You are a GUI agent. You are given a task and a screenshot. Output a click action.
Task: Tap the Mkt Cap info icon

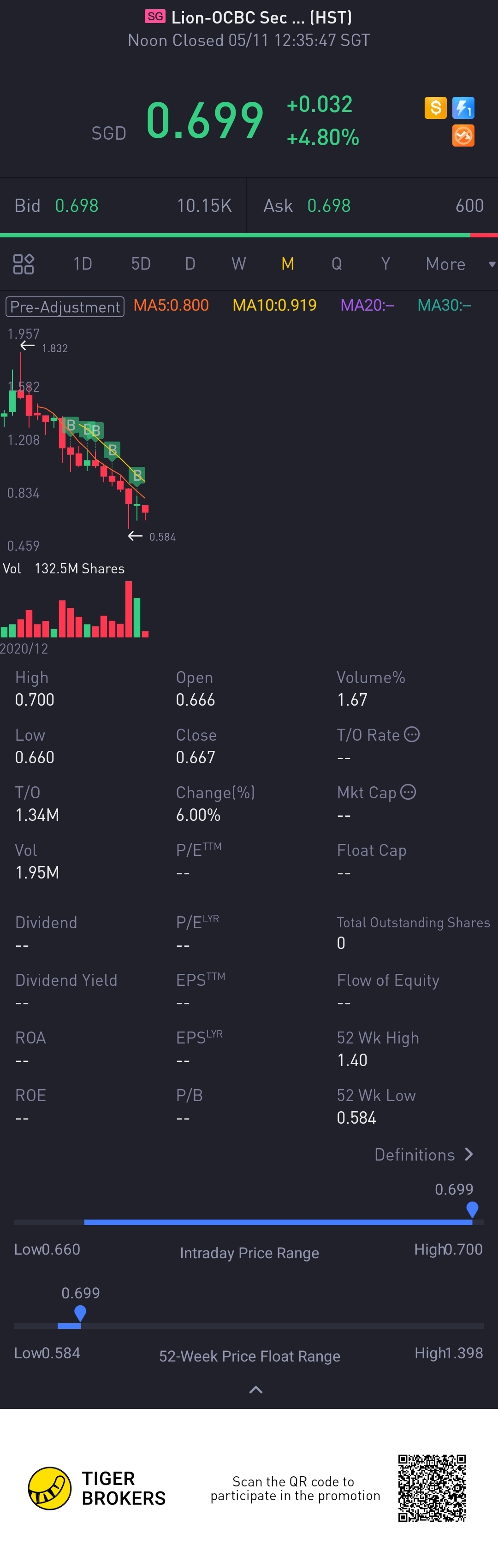(x=409, y=792)
